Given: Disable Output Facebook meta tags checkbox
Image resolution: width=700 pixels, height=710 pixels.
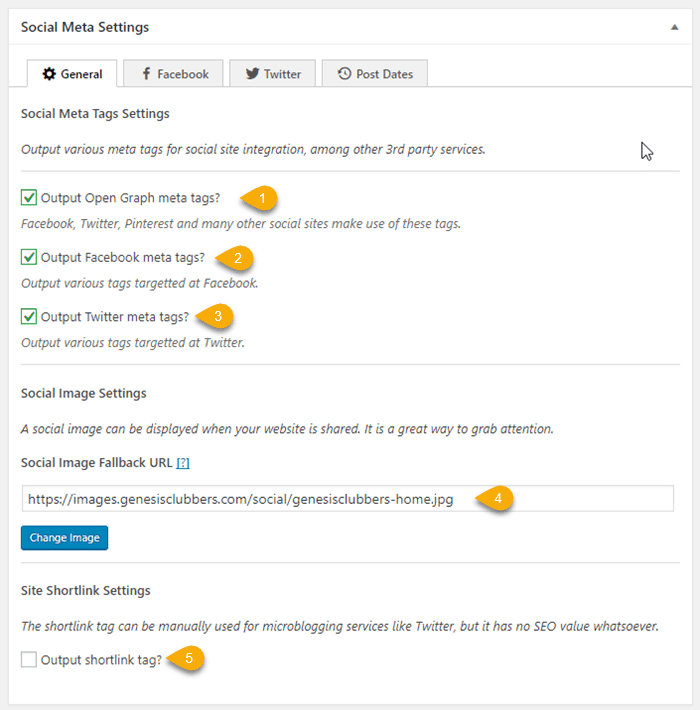Looking at the screenshot, I should tap(29, 258).
